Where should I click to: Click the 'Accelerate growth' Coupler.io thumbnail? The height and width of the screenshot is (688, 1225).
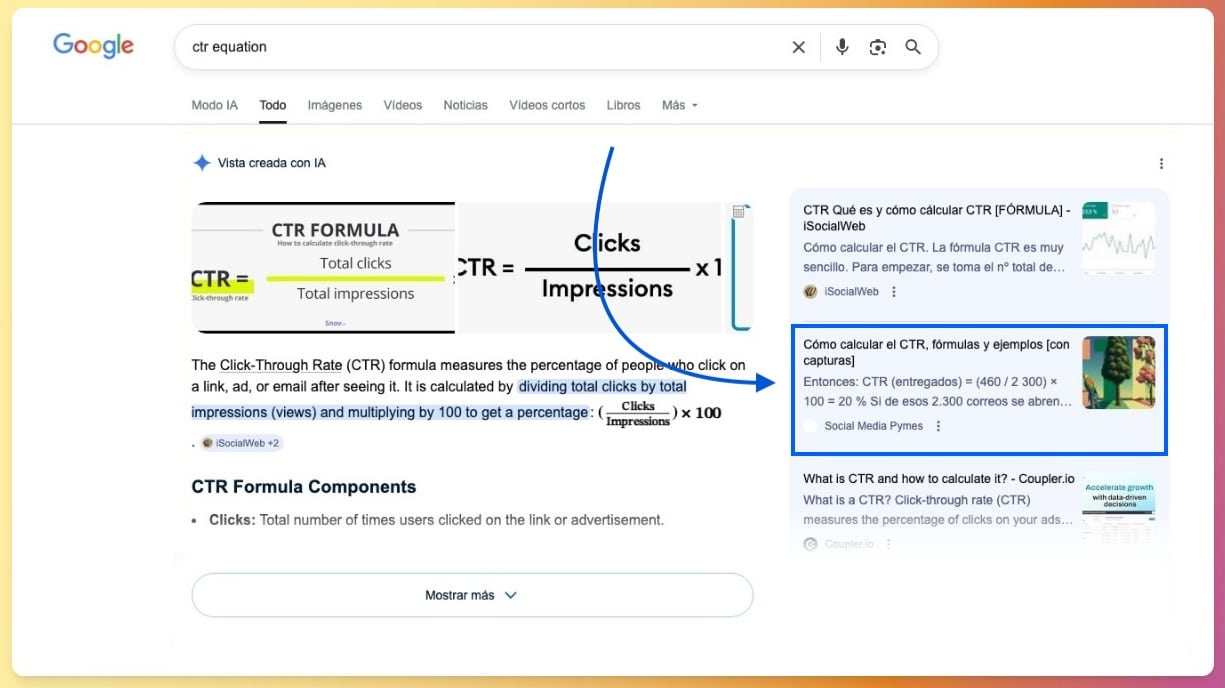point(1118,506)
